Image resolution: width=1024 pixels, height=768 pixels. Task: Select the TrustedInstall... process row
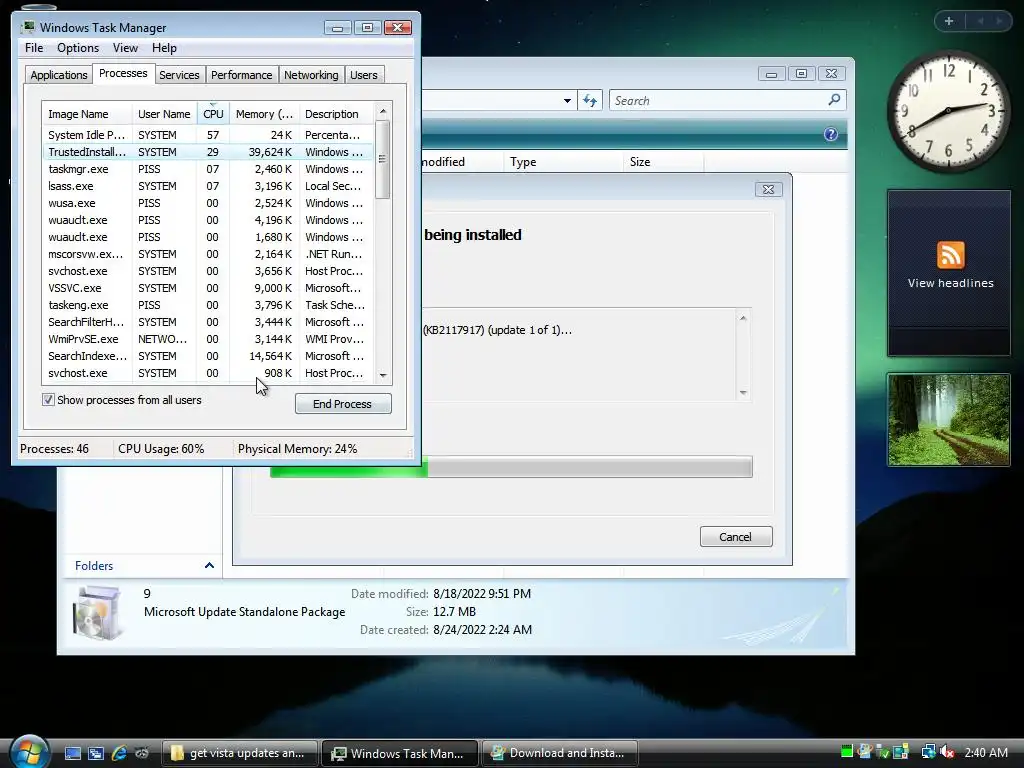click(208, 152)
